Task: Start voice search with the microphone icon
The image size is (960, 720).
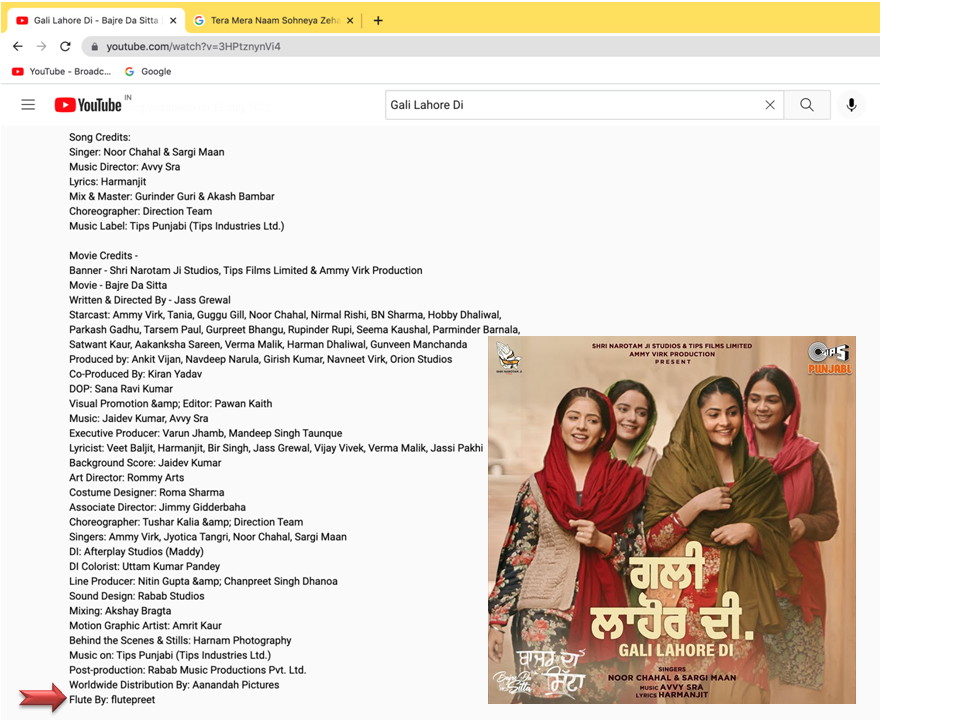Action: (x=851, y=105)
